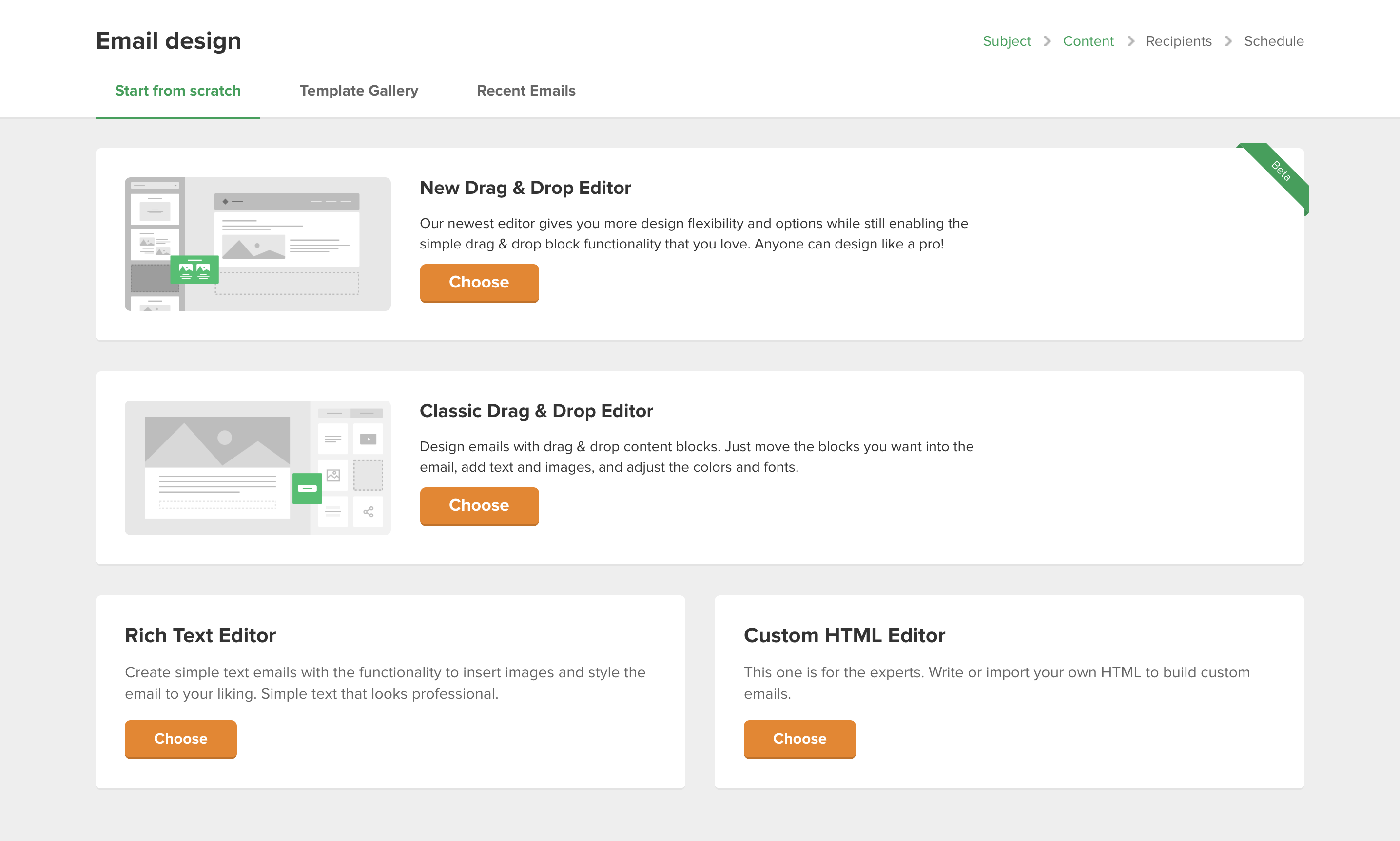The image size is (1400, 841).
Task: Click the Content breadcrumb step
Action: click(1088, 41)
